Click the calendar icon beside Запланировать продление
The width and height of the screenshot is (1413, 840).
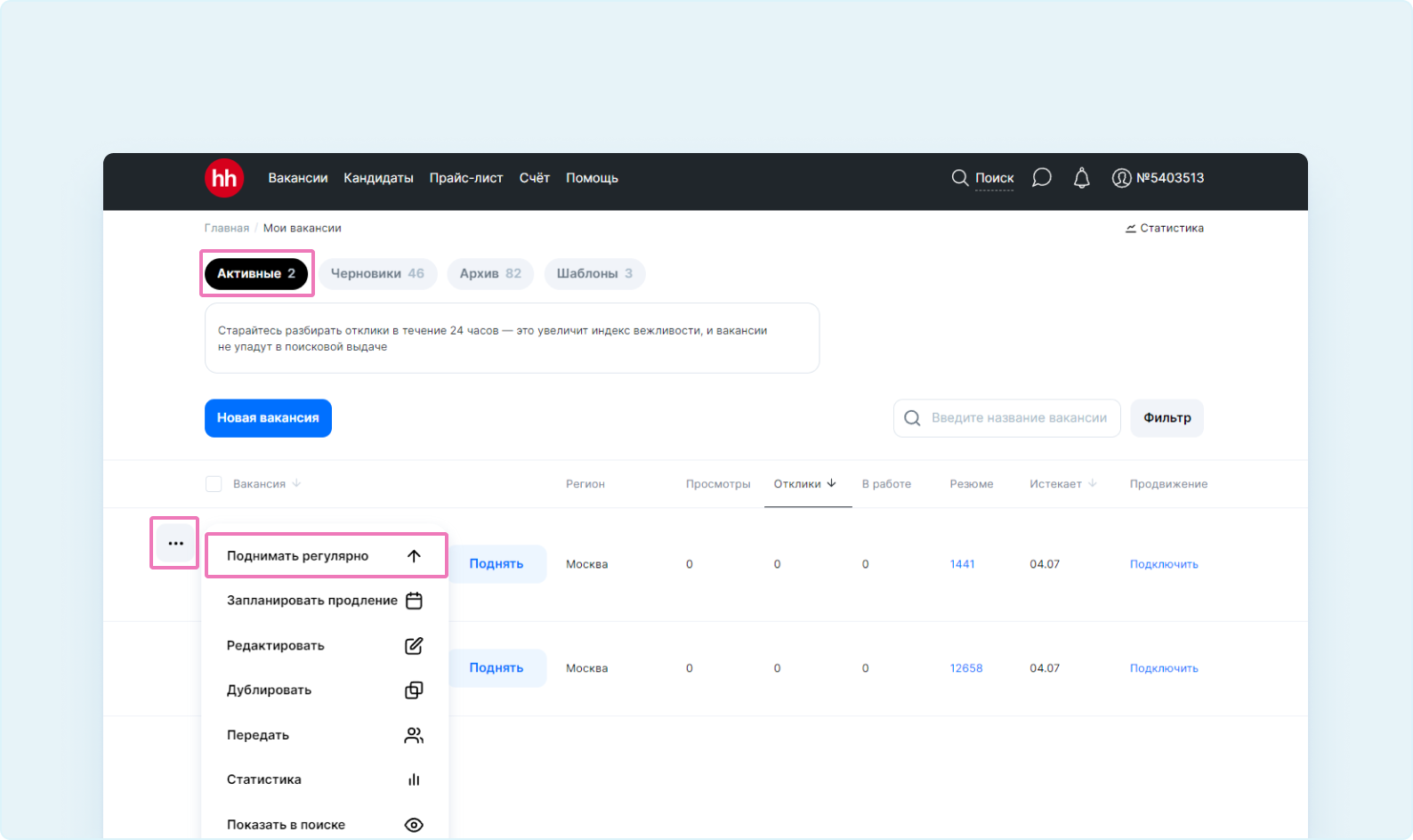pyautogui.click(x=414, y=601)
